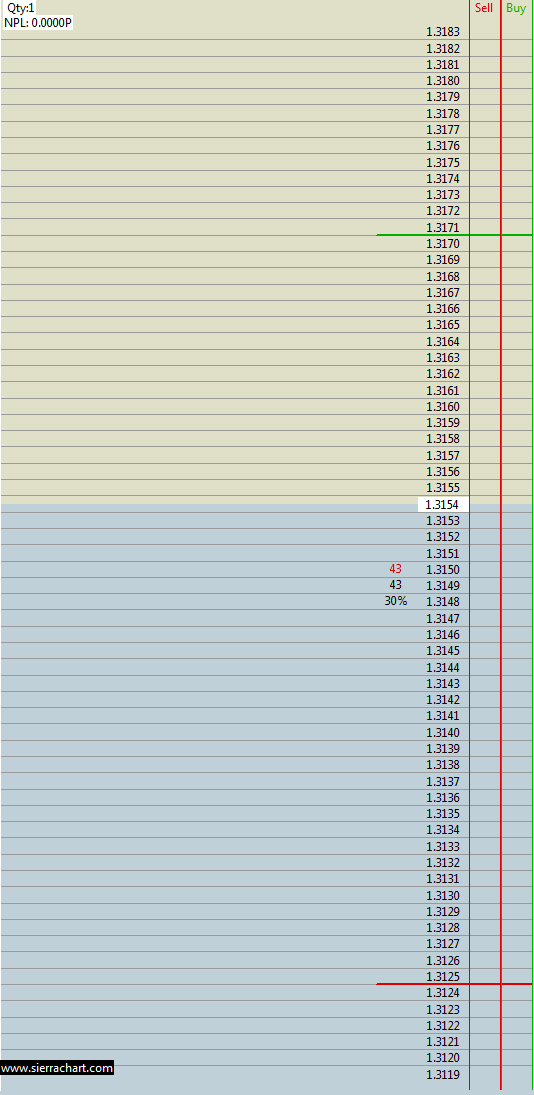Viewport: 534px width, 1095px height.
Task: Click the Buy cell at price 1.3171
Action: [x=517, y=227]
